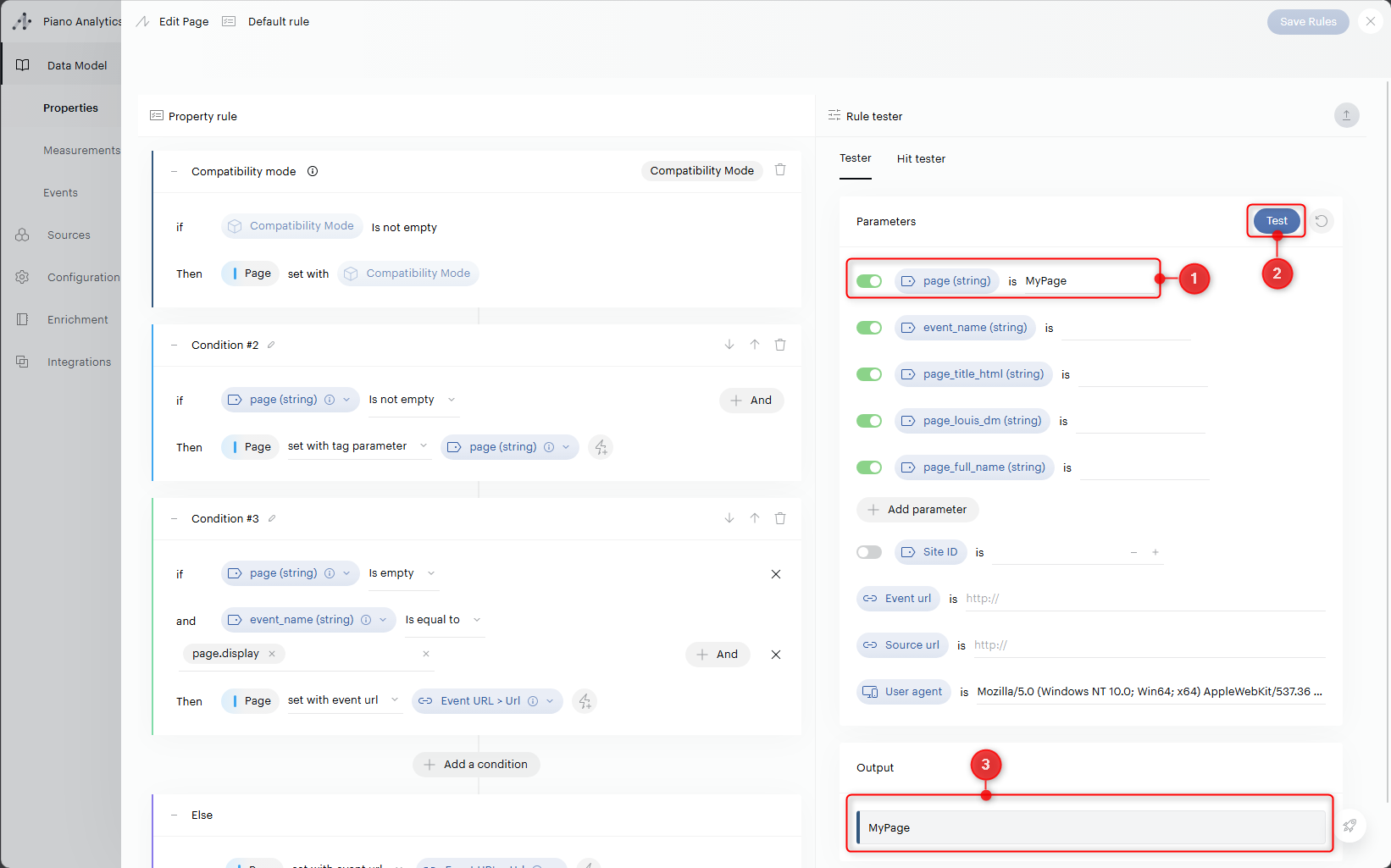This screenshot has height=868, width=1391.
Task: Switch to the Hit tester tab
Action: point(921,158)
